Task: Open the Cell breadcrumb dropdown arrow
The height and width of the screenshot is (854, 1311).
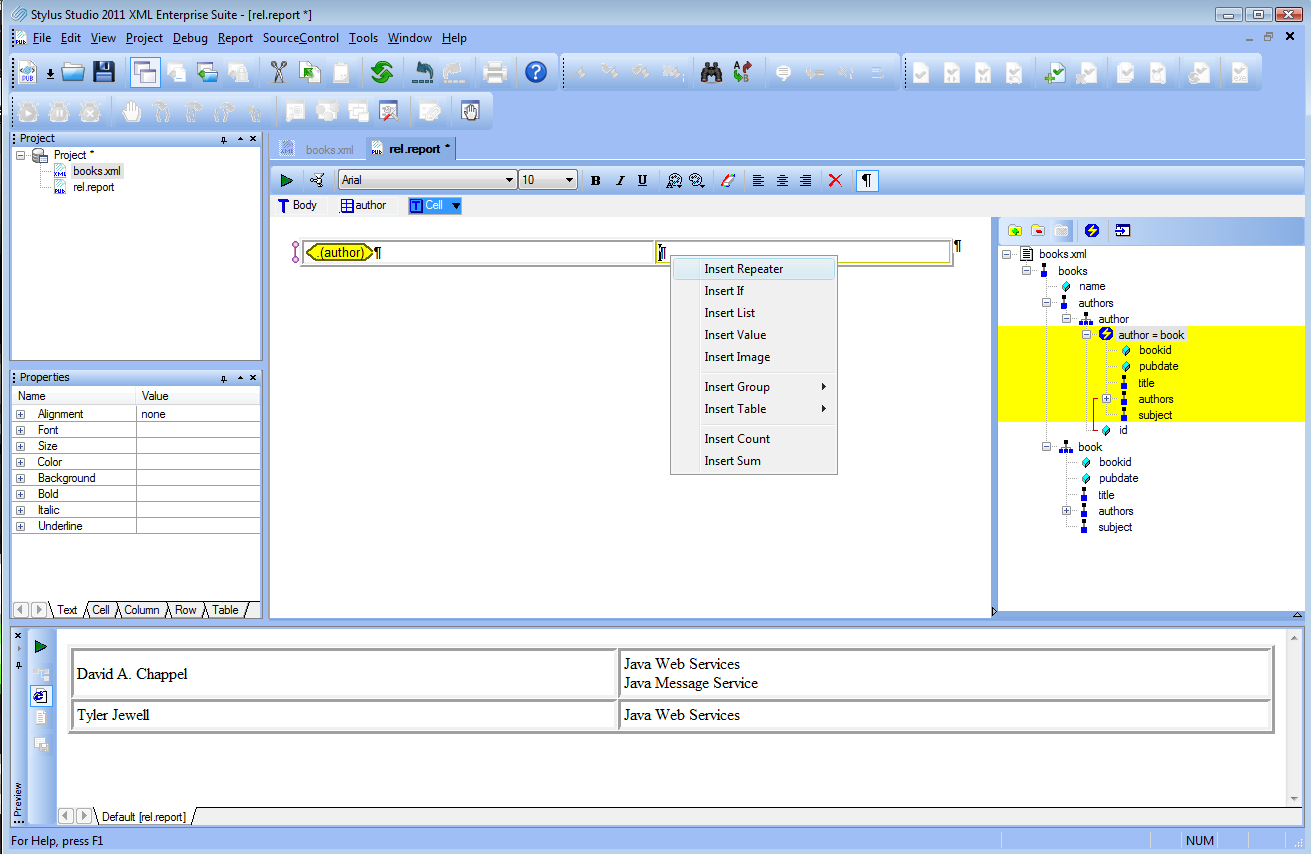Action: [x=456, y=206]
